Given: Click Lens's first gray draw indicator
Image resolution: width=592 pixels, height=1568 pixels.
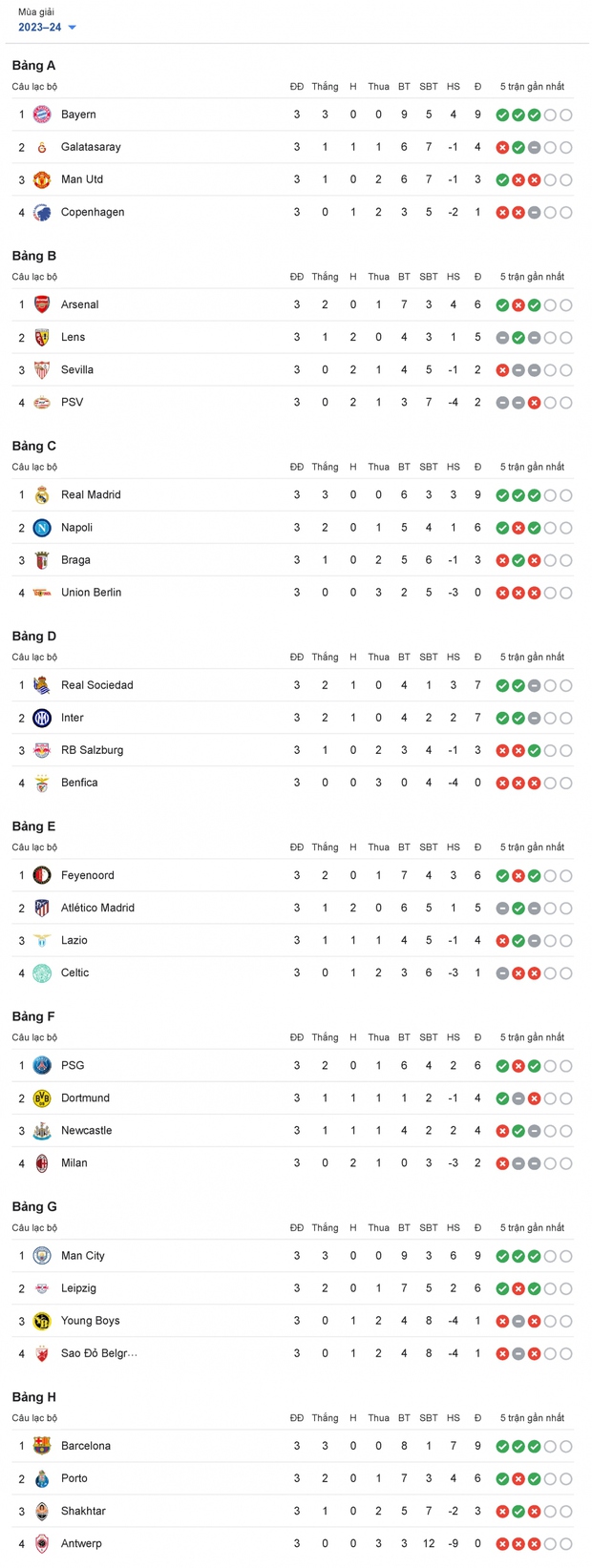Looking at the screenshot, I should (502, 338).
